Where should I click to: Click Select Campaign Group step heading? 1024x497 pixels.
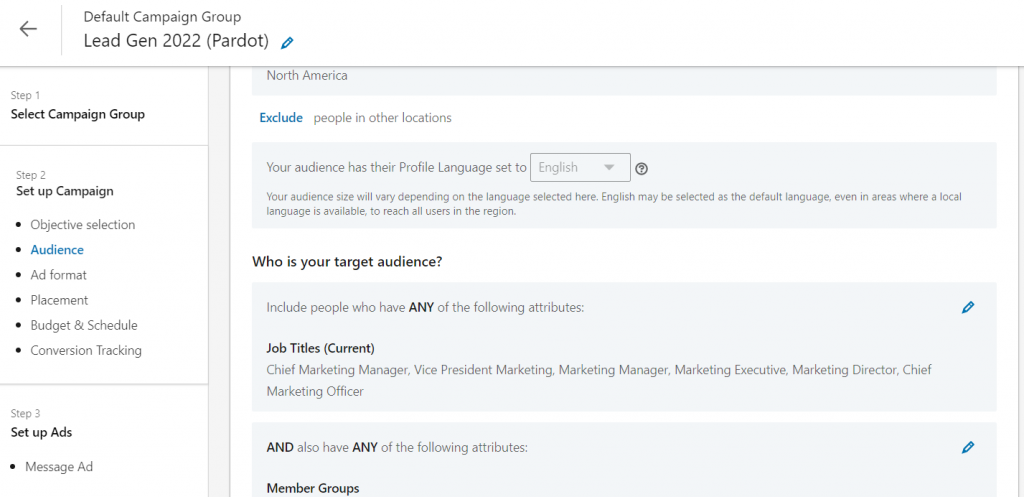click(78, 114)
